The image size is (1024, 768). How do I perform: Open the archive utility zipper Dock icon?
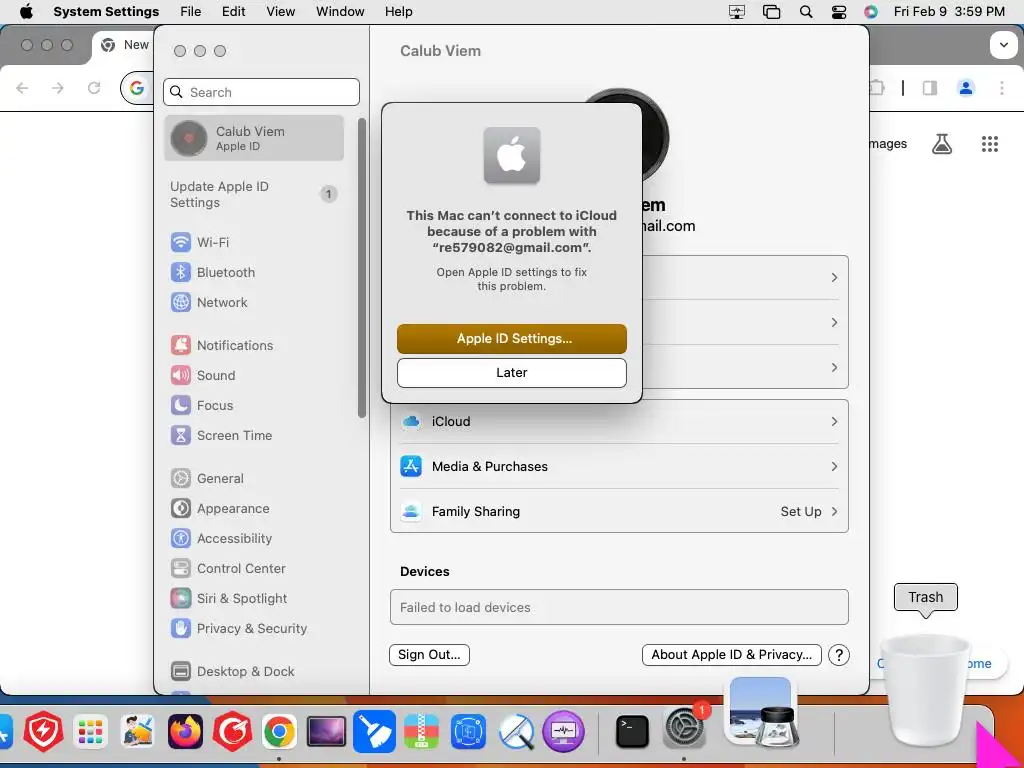pyautogui.click(x=421, y=731)
